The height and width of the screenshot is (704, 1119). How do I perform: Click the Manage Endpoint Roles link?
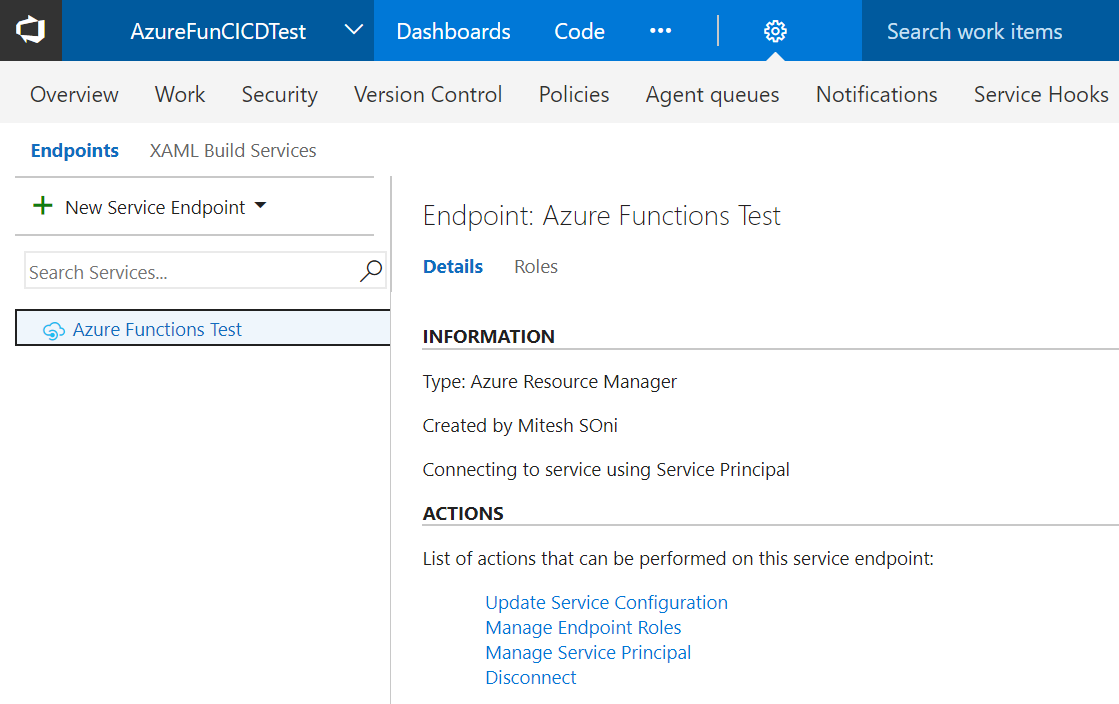(x=583, y=628)
